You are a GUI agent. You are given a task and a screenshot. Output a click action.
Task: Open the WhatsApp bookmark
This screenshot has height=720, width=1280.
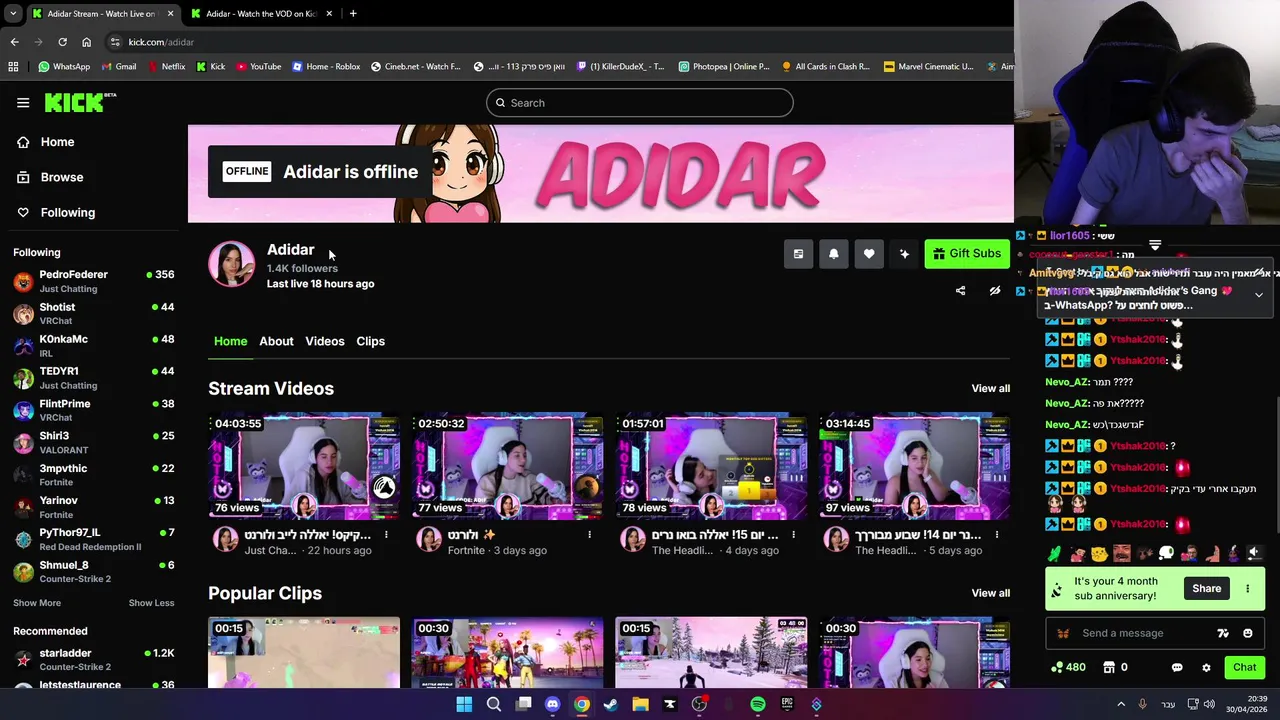(x=64, y=67)
